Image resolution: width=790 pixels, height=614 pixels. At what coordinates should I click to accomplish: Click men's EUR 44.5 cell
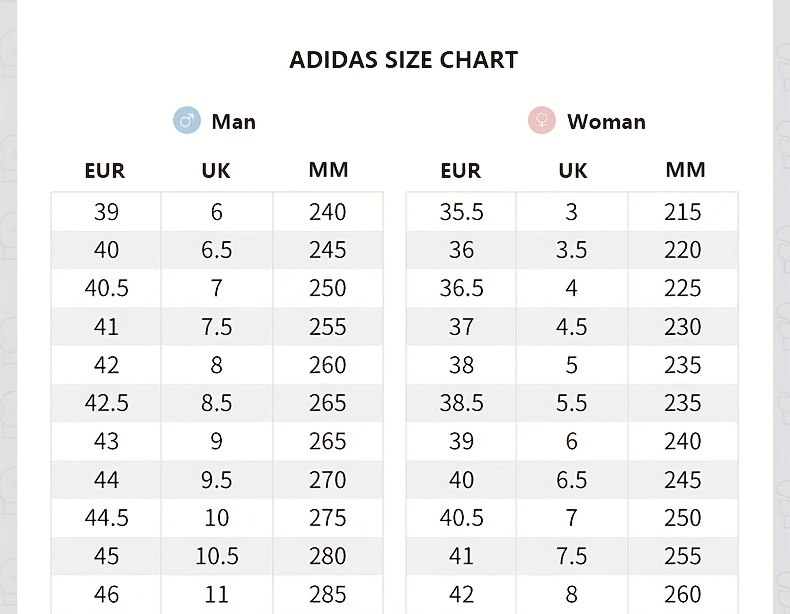tap(106, 518)
